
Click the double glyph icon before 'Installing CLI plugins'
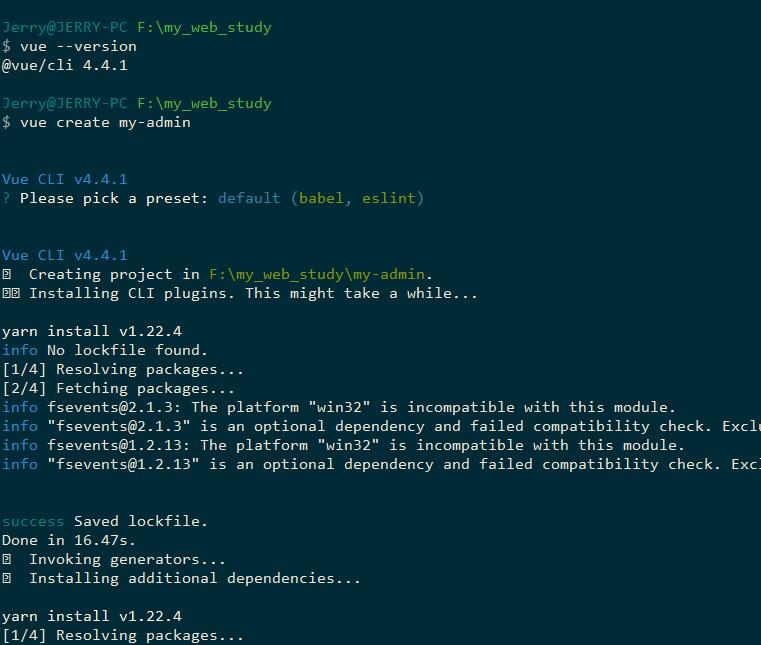point(11,294)
